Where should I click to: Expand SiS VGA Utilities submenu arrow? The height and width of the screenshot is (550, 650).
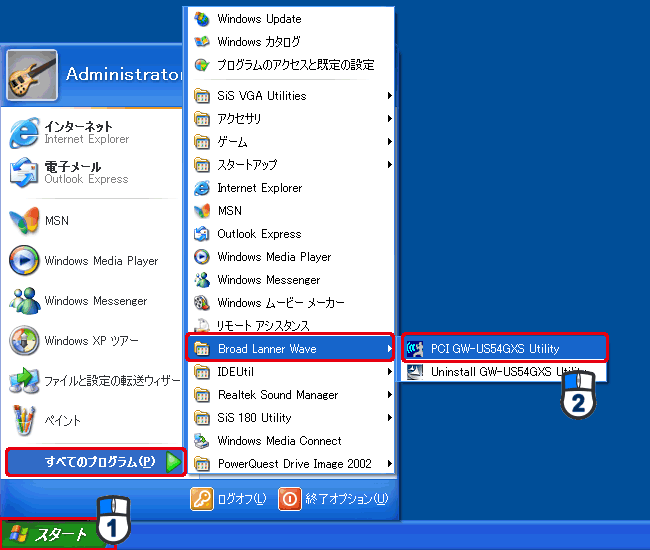tap(389, 96)
